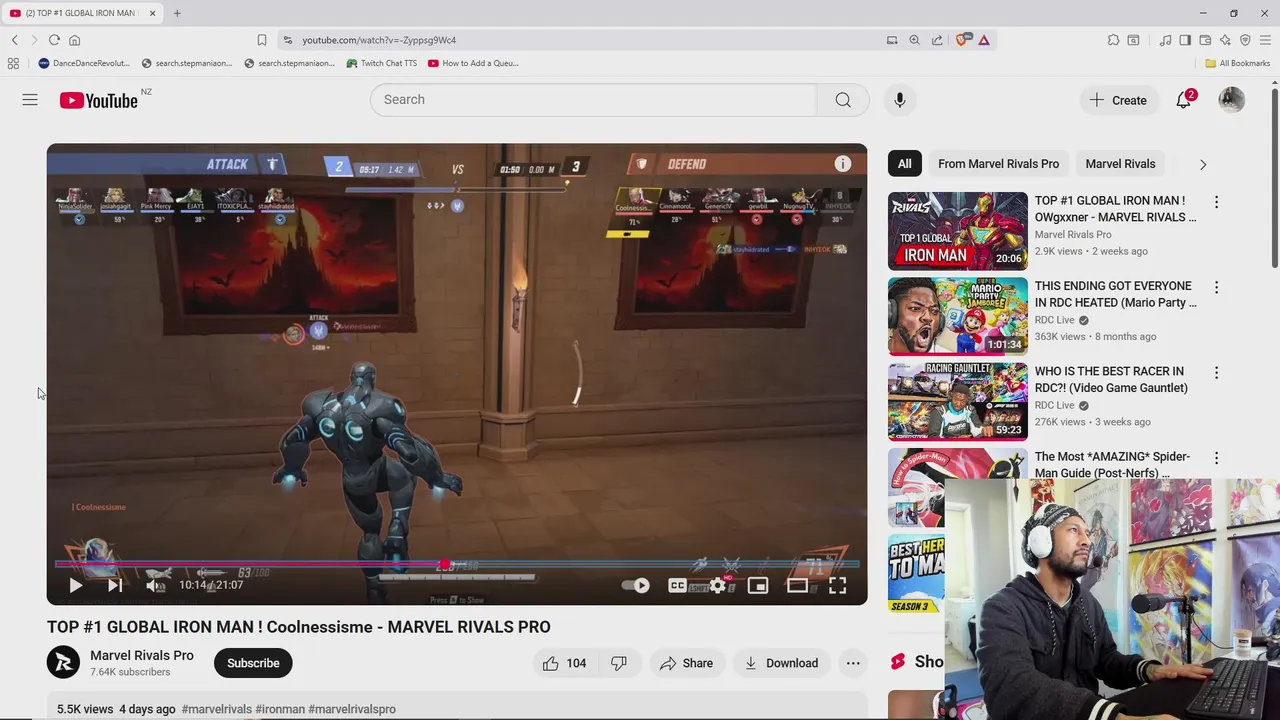Viewport: 1280px width, 720px height.
Task: Open the Mario Party Jamboree video thumbnail
Action: click(x=958, y=316)
